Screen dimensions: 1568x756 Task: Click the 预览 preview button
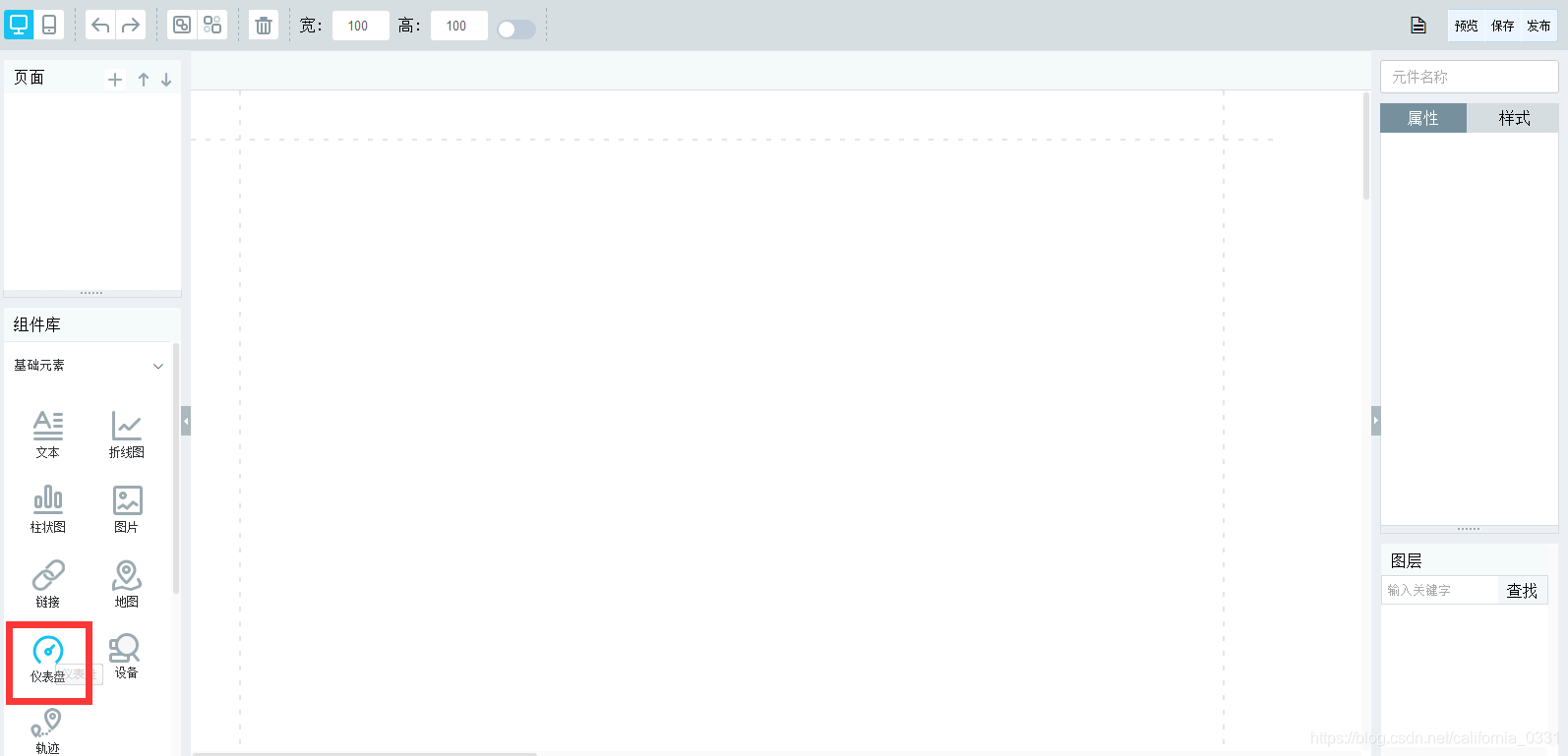[x=1467, y=26]
